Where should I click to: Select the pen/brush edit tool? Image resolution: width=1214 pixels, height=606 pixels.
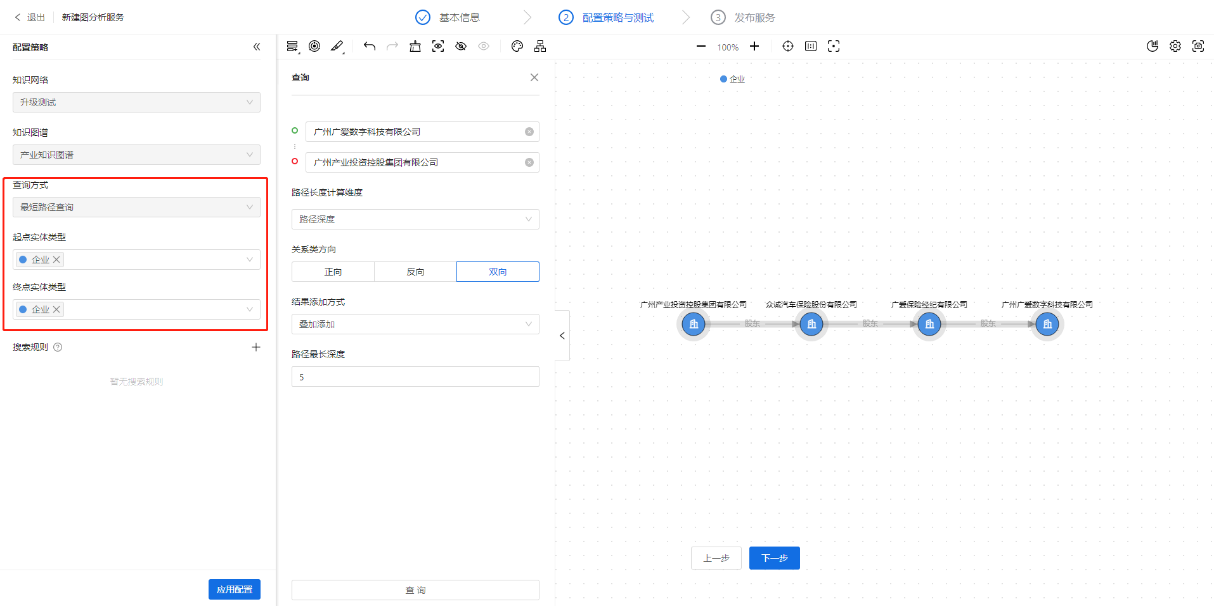point(337,46)
